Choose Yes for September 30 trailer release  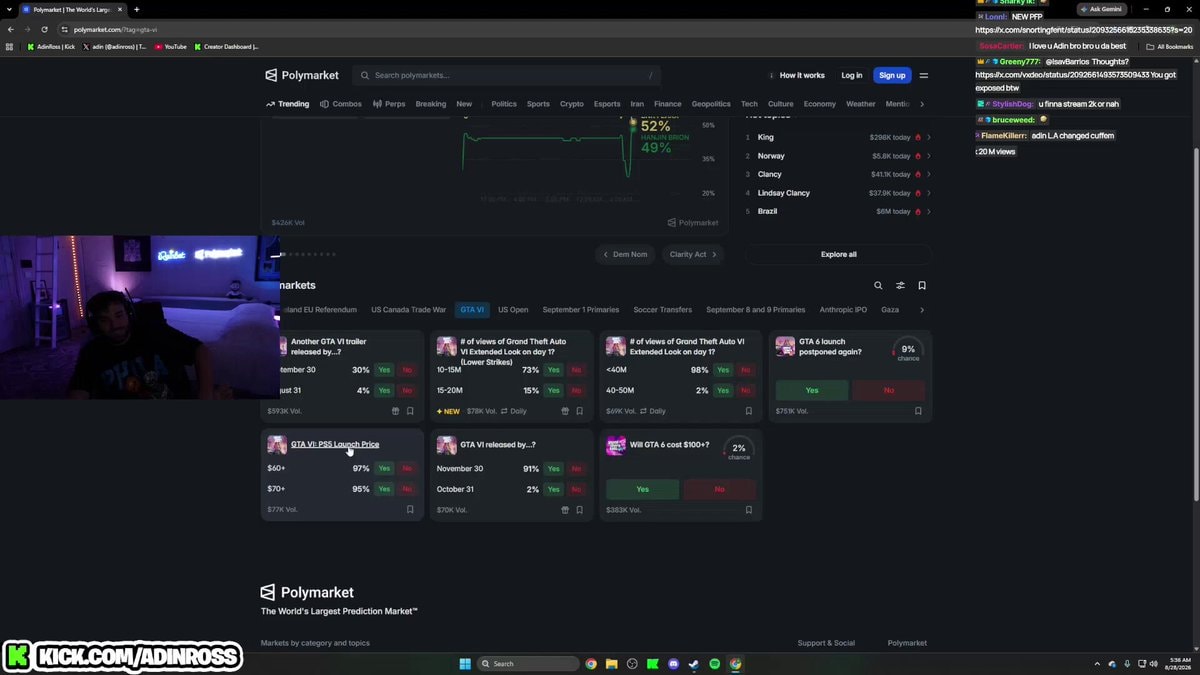click(x=384, y=370)
